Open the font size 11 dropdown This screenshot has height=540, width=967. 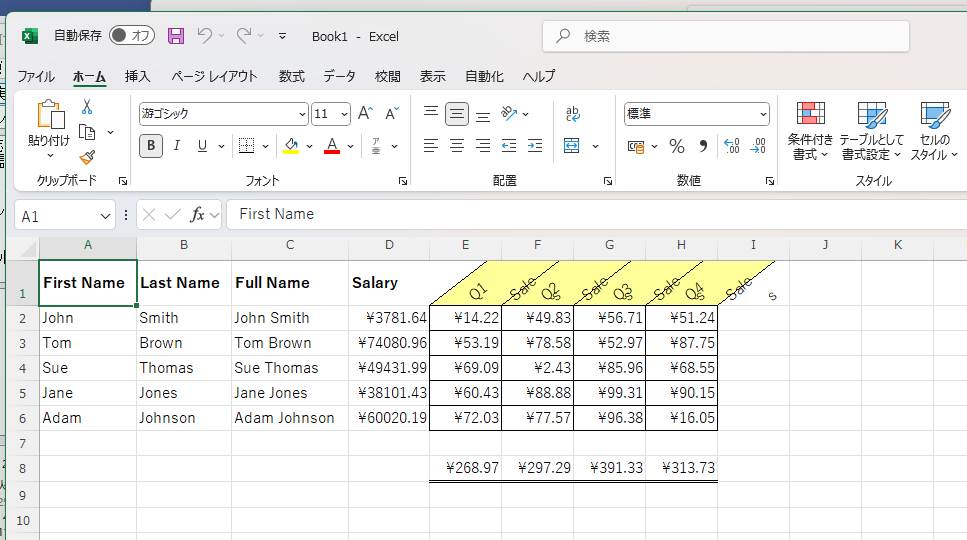pyautogui.click(x=344, y=114)
